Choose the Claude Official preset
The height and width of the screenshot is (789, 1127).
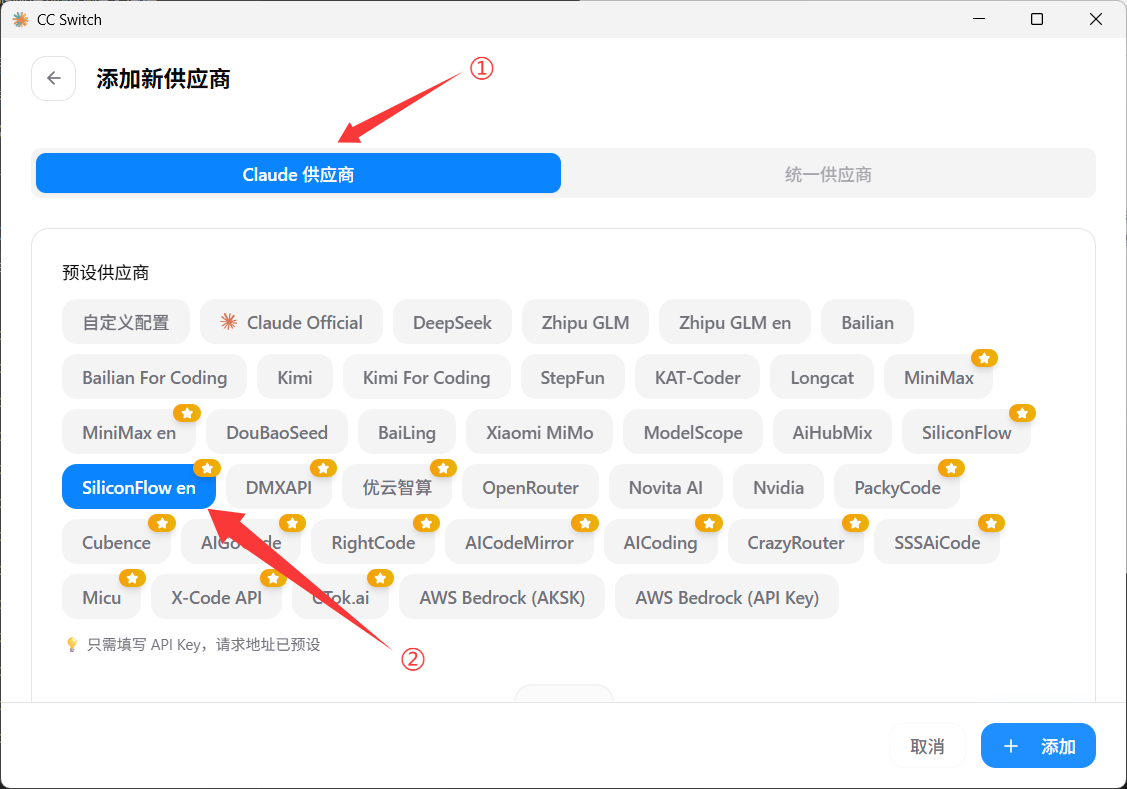tap(291, 322)
